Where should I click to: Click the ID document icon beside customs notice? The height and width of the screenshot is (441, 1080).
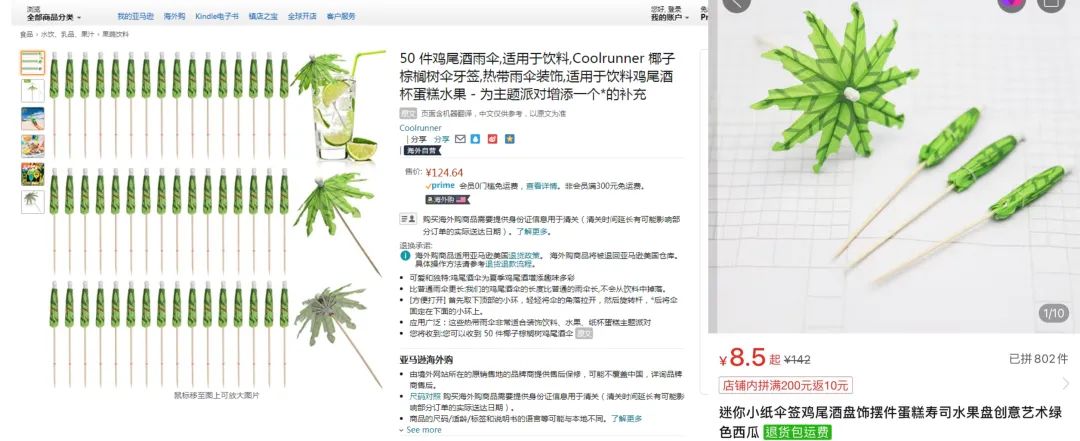[x=408, y=219]
